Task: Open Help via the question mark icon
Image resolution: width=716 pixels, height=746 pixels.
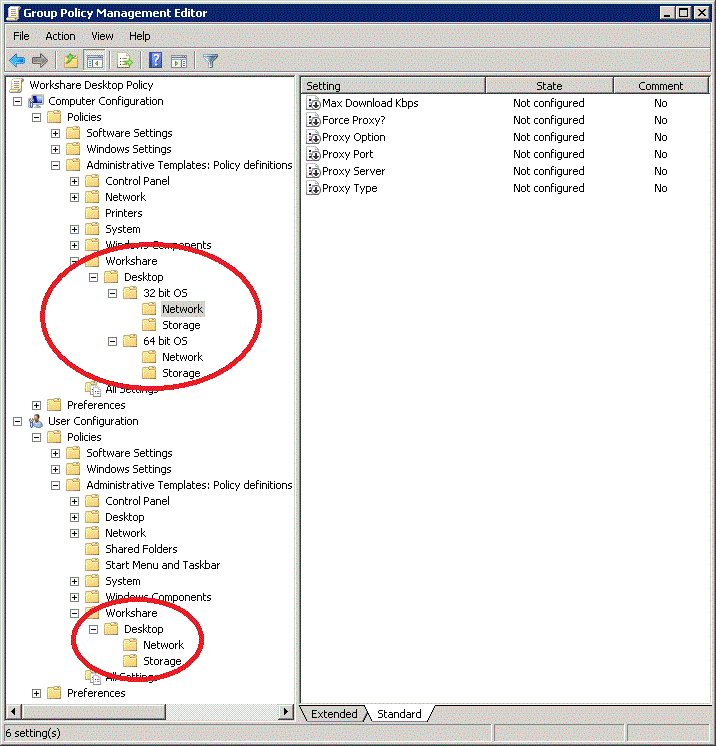Action: click(156, 60)
